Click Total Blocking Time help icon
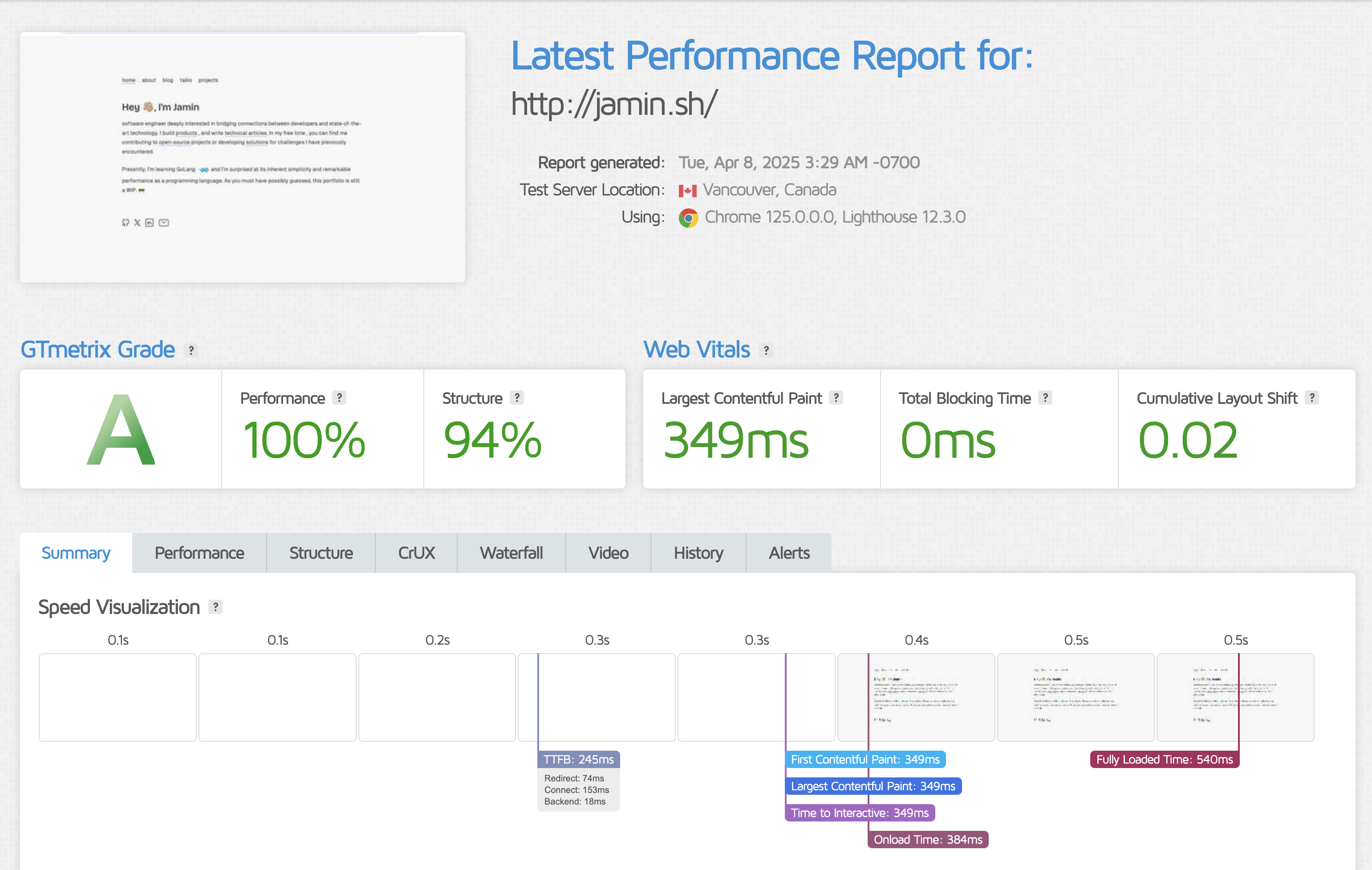Image resolution: width=1372 pixels, height=870 pixels. point(1045,398)
